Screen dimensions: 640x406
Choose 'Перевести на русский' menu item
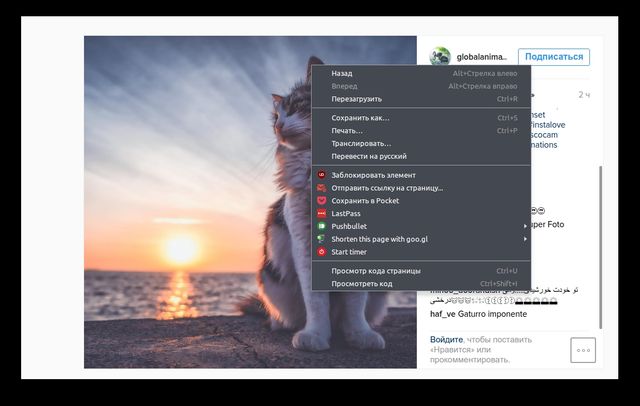tap(369, 156)
